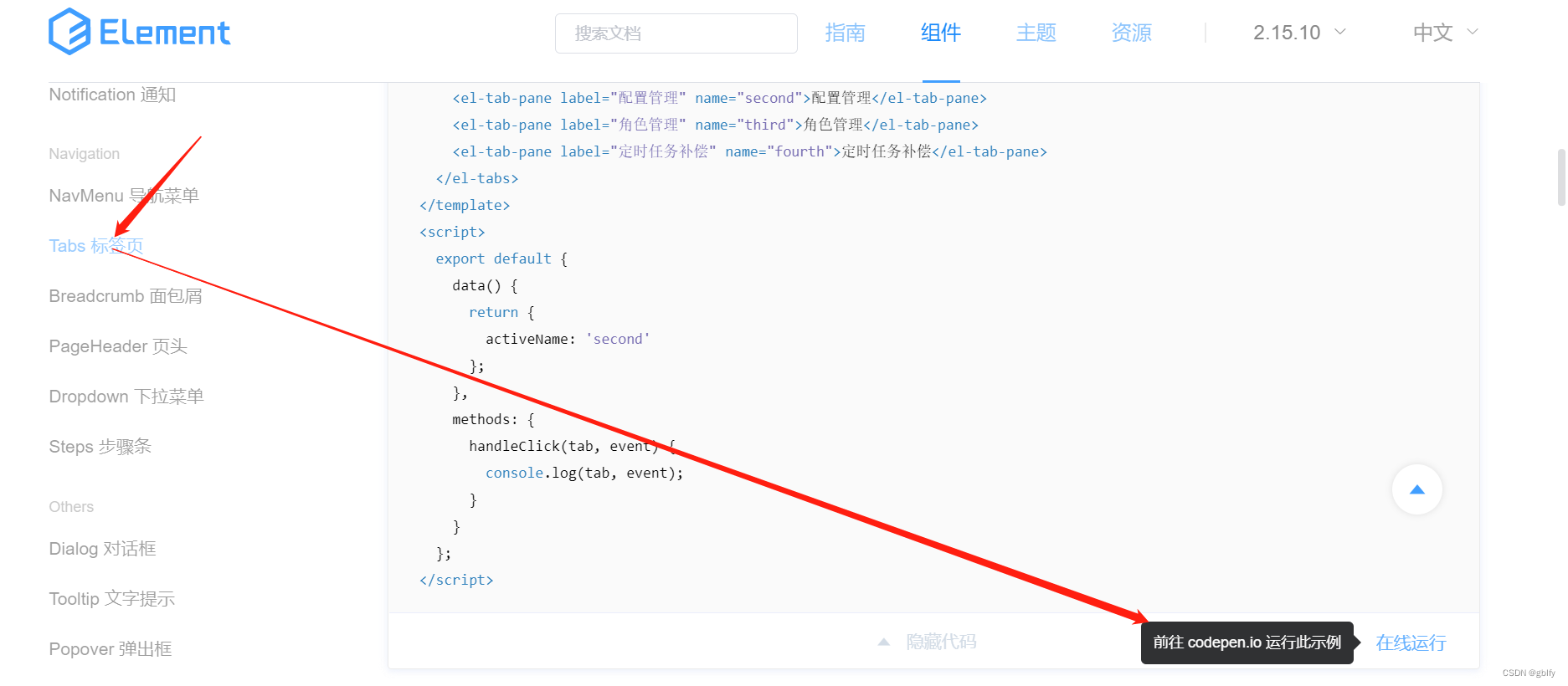Open PageHeader 页头 in sidebar
This screenshot has height=686, width=1568.
point(118,346)
